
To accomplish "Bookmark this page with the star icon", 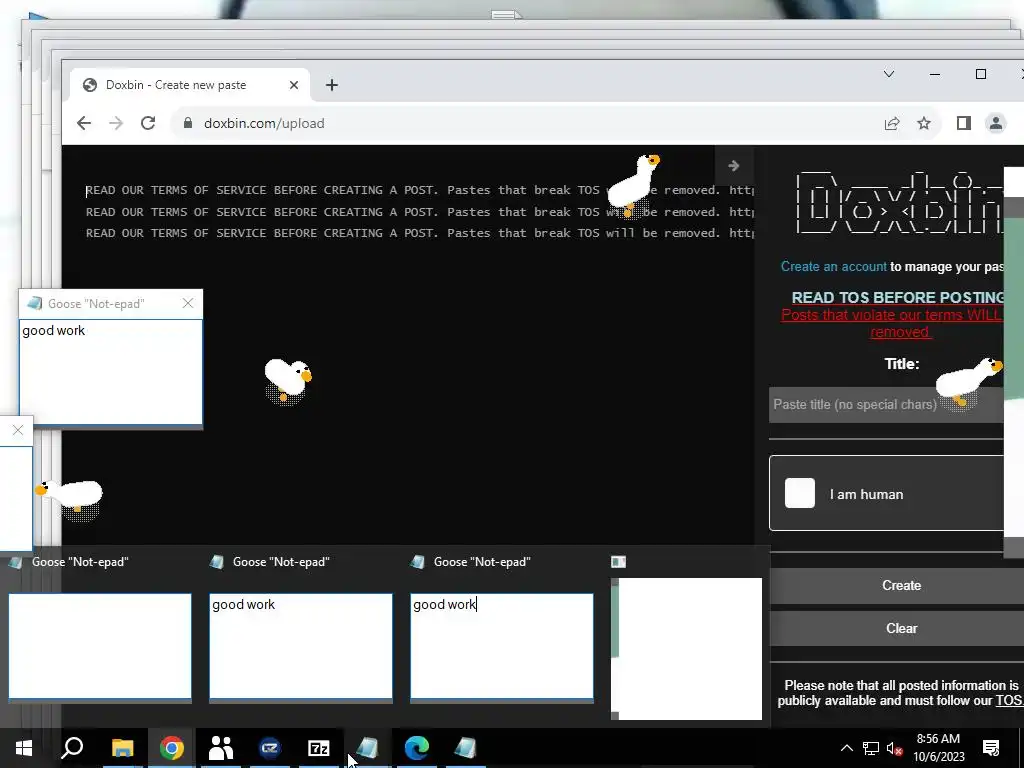I will click(924, 123).
